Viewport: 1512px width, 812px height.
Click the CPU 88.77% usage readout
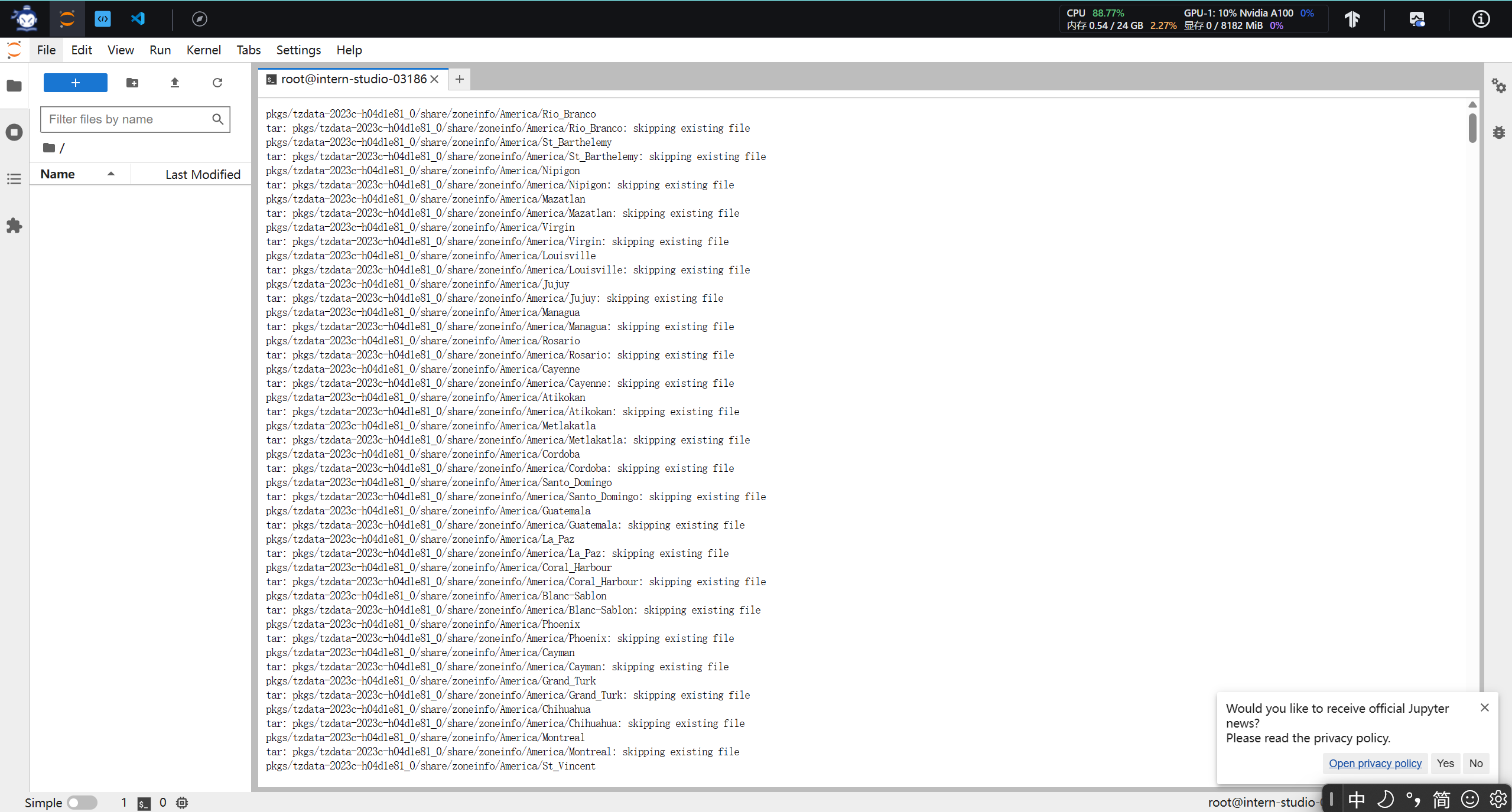pos(1095,13)
